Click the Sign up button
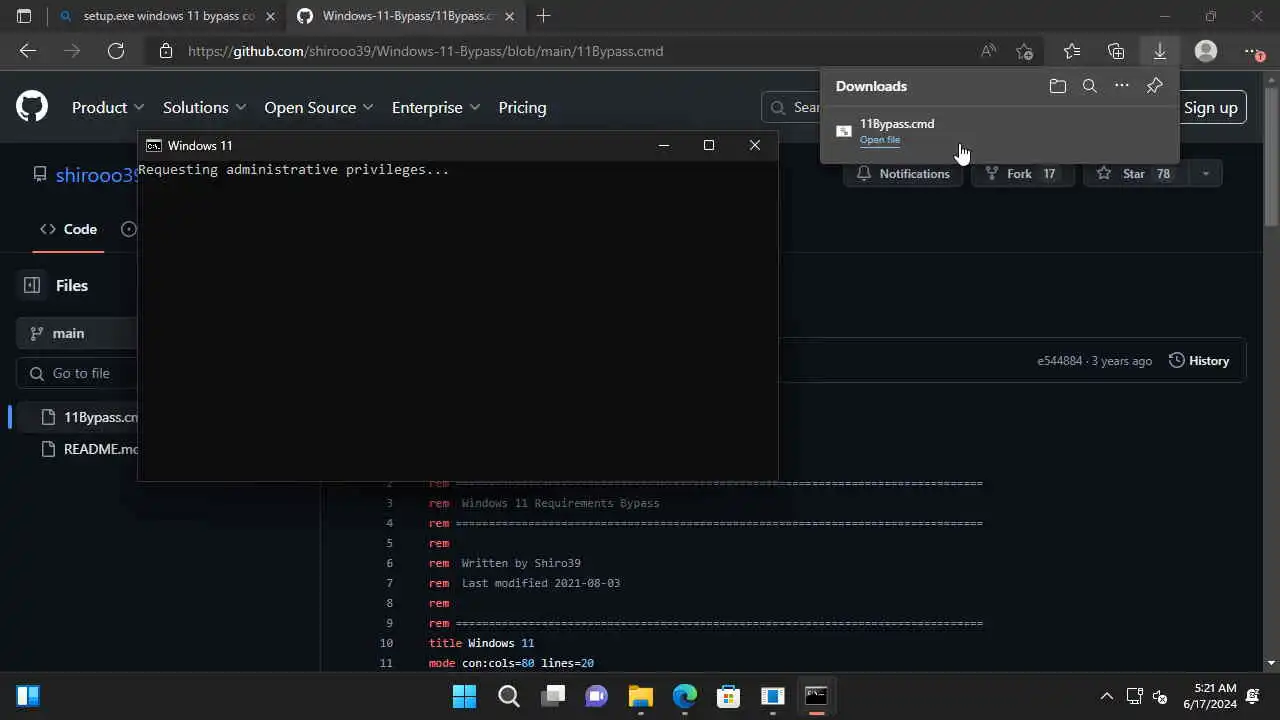Image resolution: width=1280 pixels, height=720 pixels. click(x=1211, y=107)
